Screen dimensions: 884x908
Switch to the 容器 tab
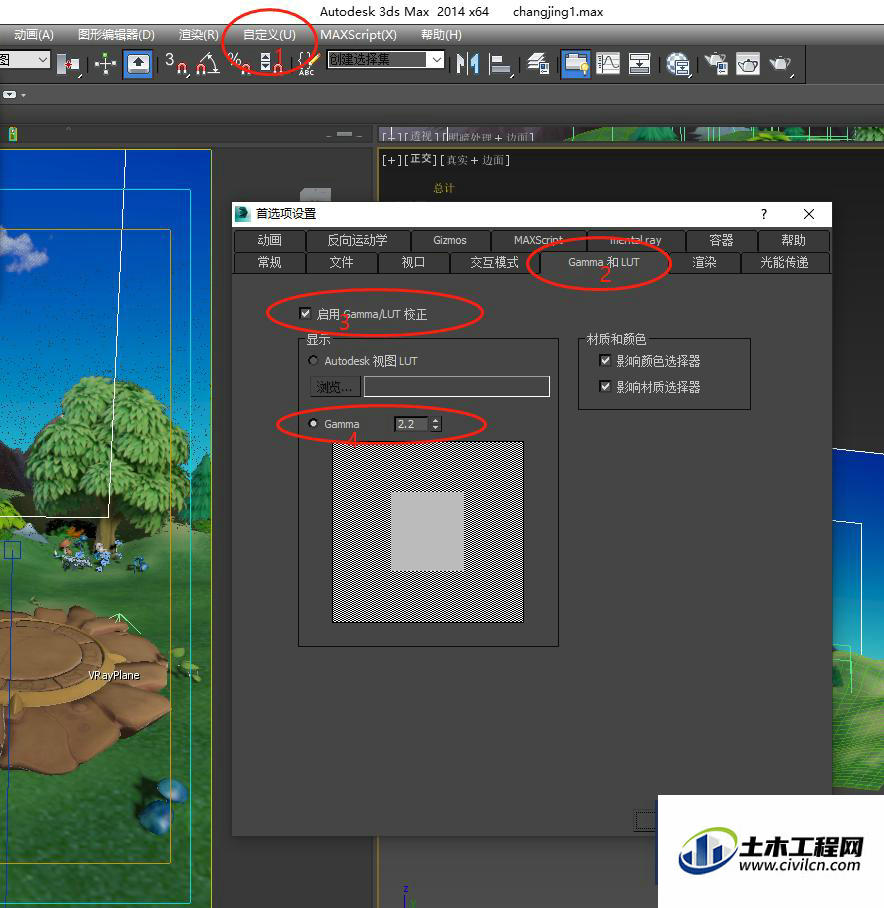point(721,240)
